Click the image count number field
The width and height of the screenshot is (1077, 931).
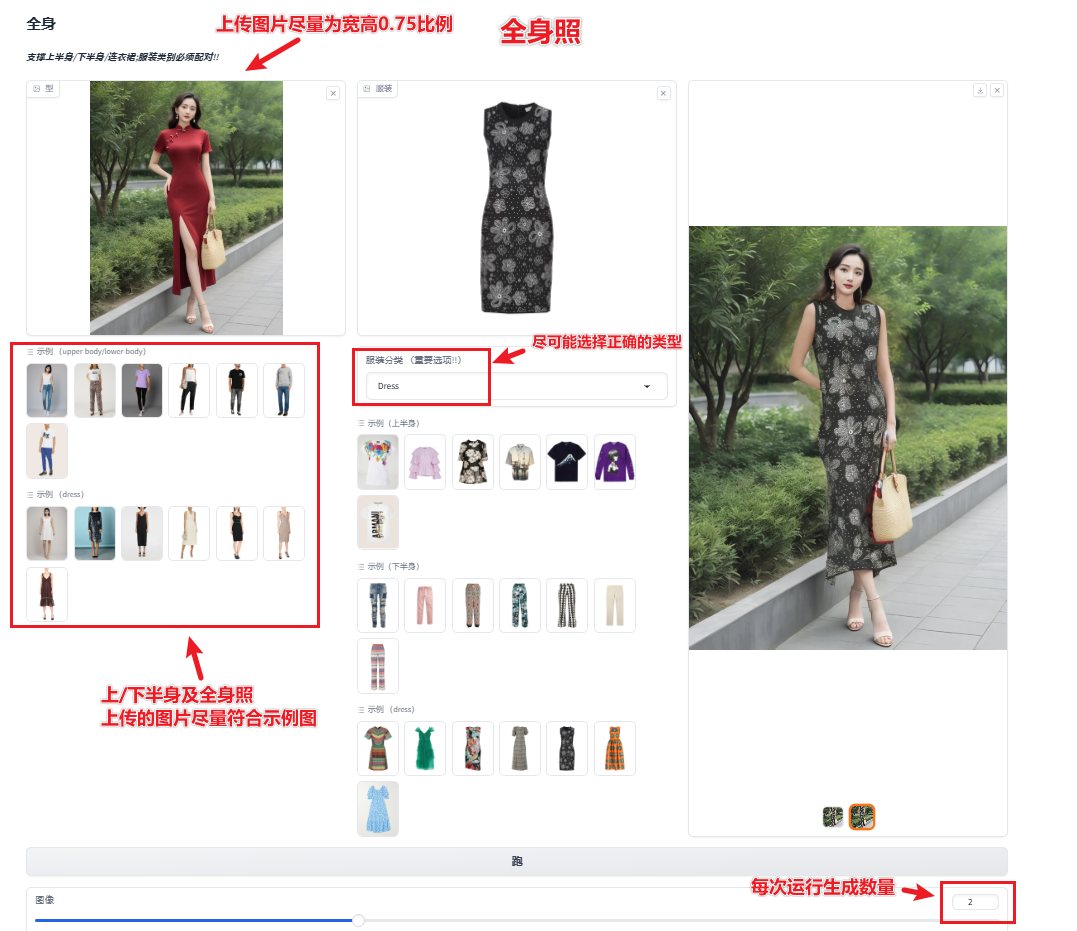point(975,902)
